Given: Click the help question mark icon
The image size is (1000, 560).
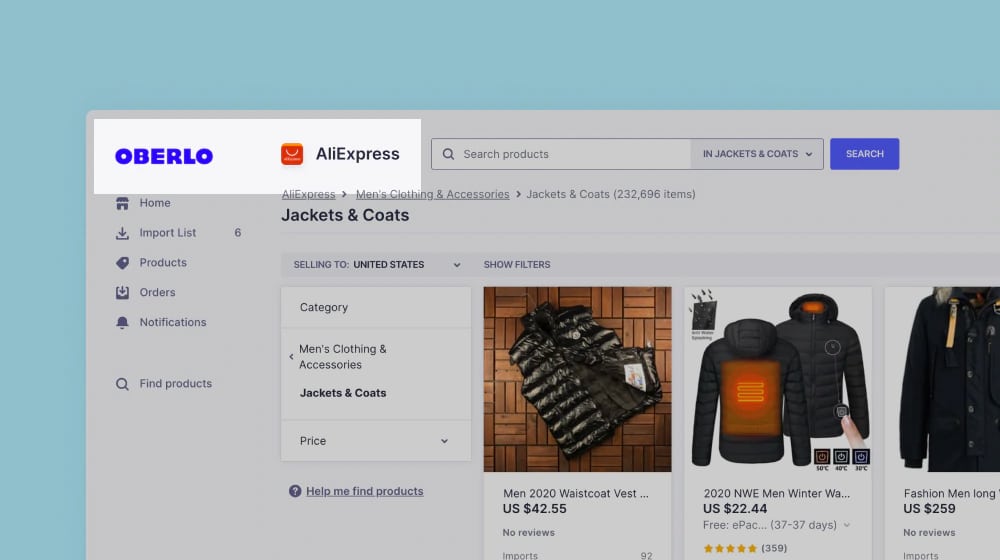Looking at the screenshot, I should point(295,491).
